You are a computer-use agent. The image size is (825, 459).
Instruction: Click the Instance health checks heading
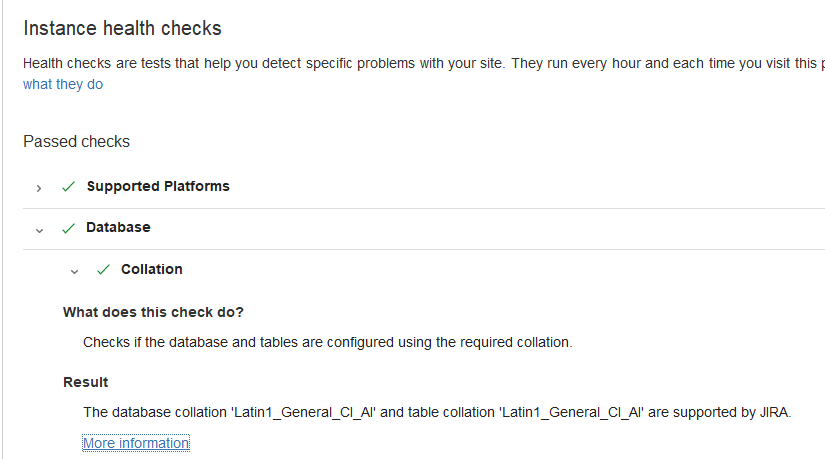pos(122,28)
